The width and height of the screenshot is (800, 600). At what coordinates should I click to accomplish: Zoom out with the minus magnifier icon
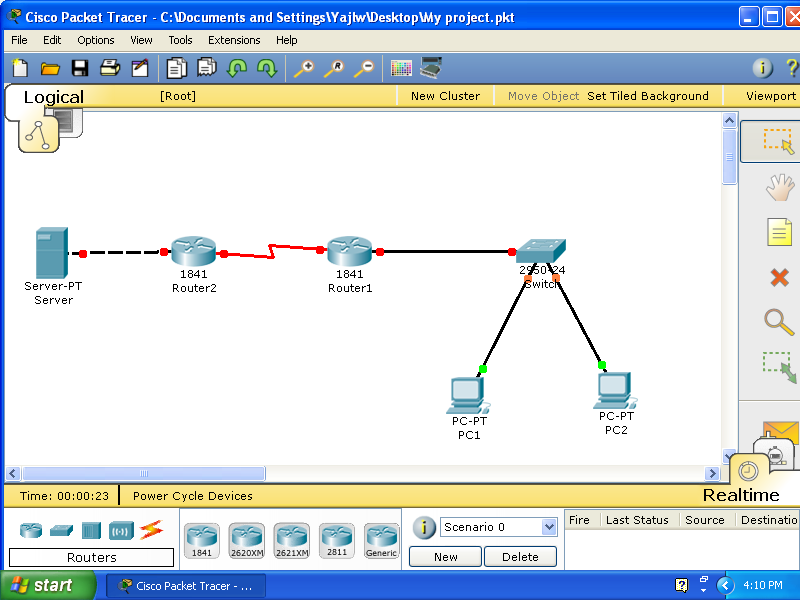click(x=364, y=68)
